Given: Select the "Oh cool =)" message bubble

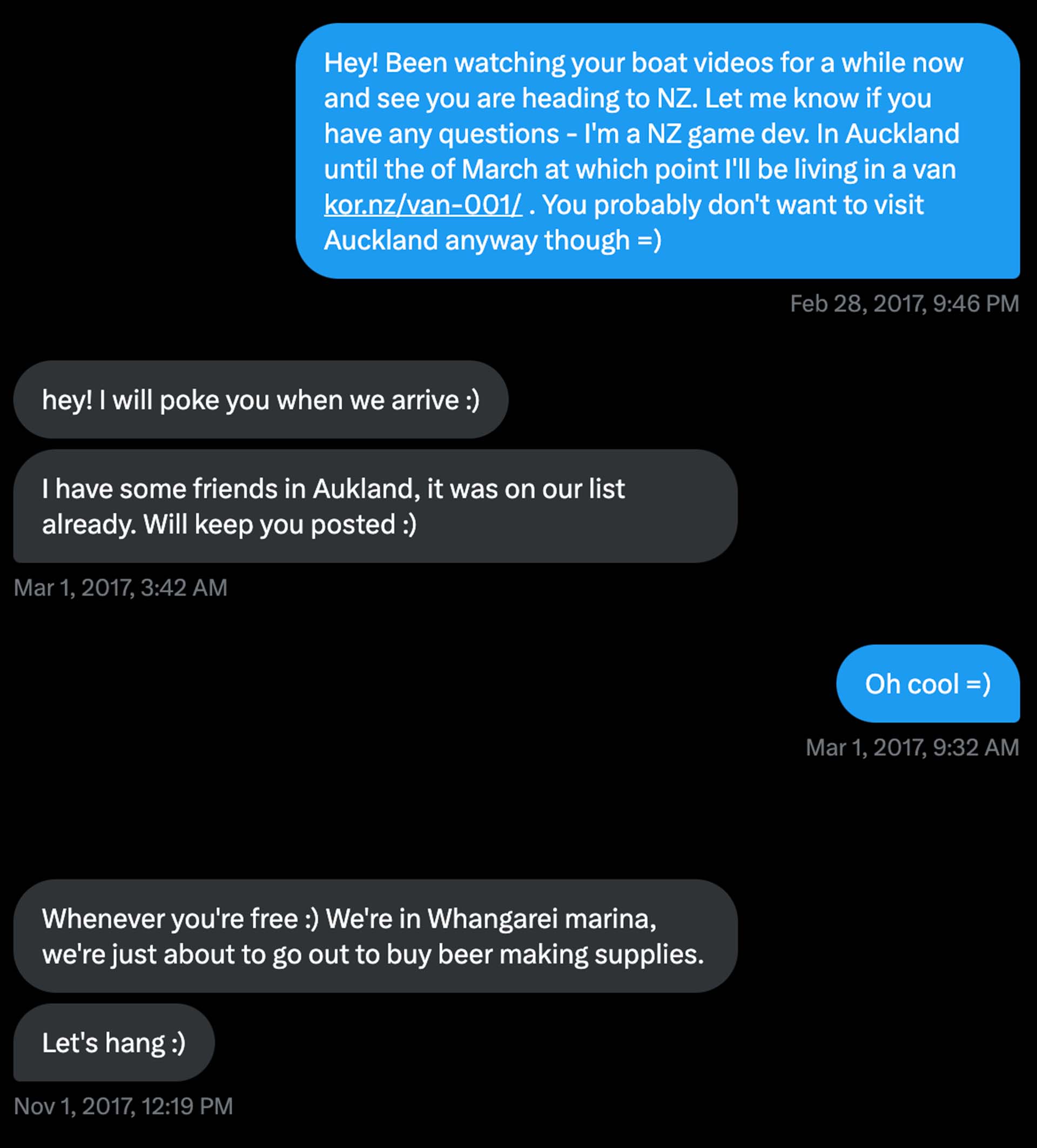Looking at the screenshot, I should tap(927, 684).
